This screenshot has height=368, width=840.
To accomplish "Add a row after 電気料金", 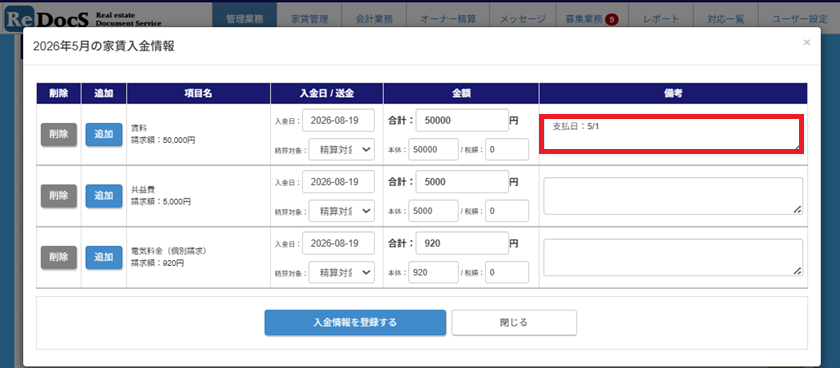I will tap(104, 257).
